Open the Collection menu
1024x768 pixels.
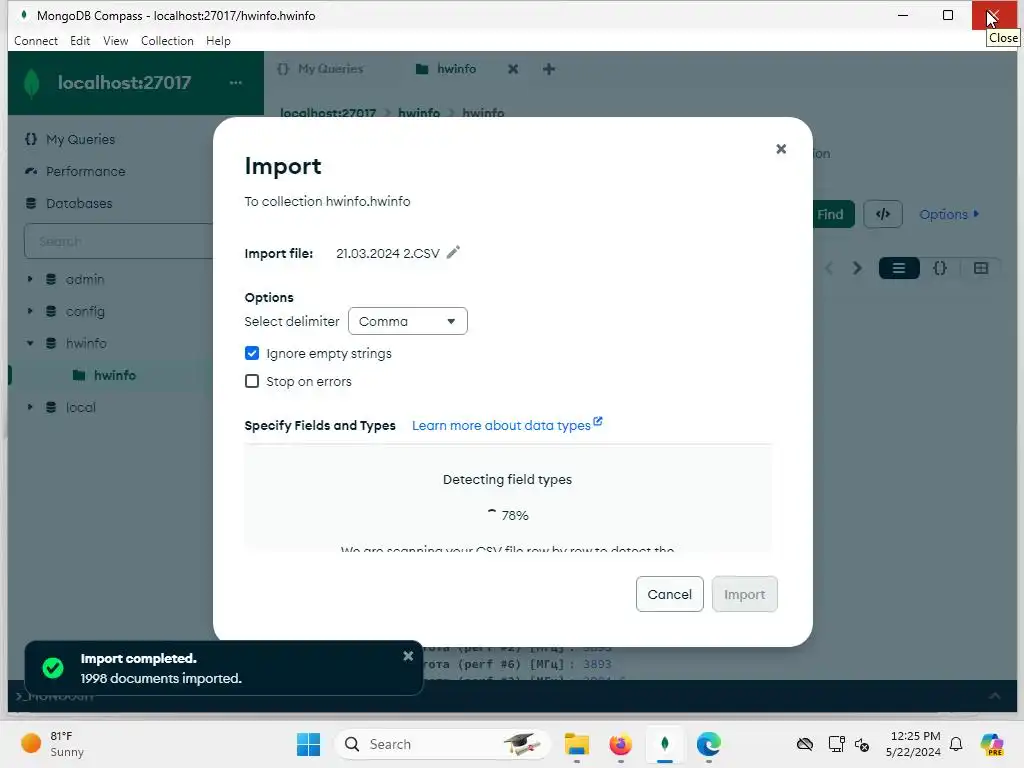pyautogui.click(x=167, y=40)
